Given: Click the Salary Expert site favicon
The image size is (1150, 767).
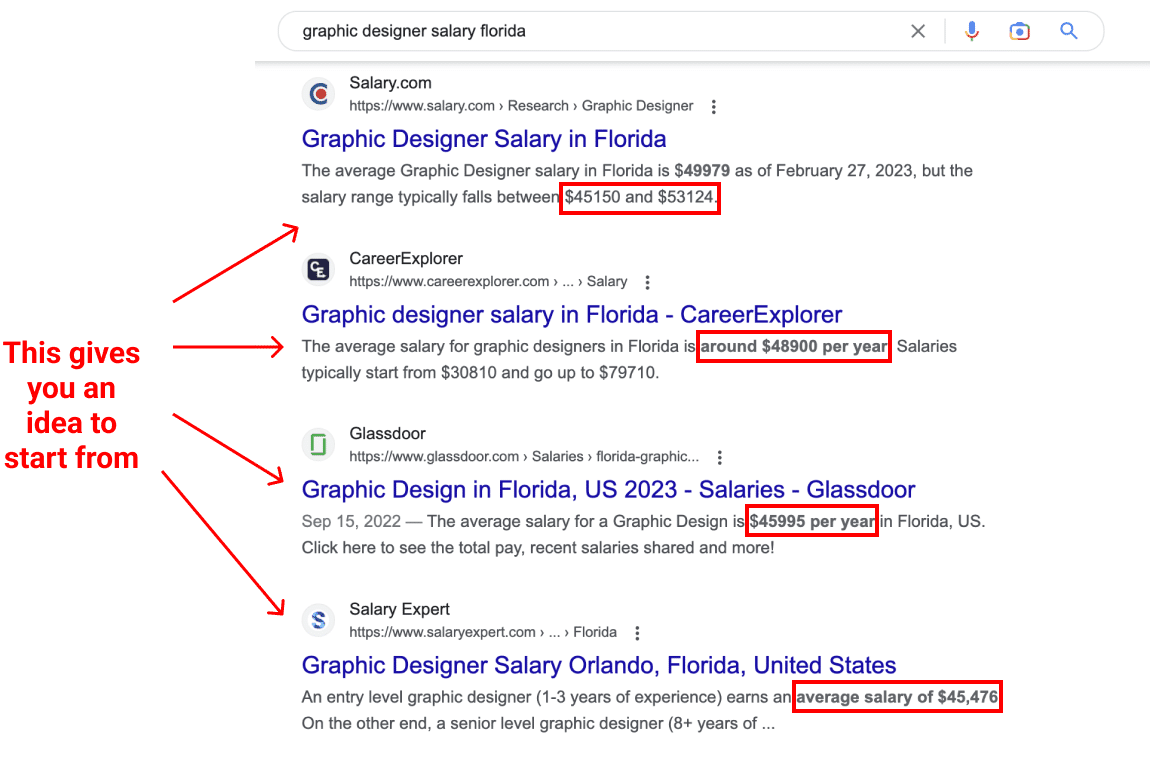Looking at the screenshot, I should (318, 620).
